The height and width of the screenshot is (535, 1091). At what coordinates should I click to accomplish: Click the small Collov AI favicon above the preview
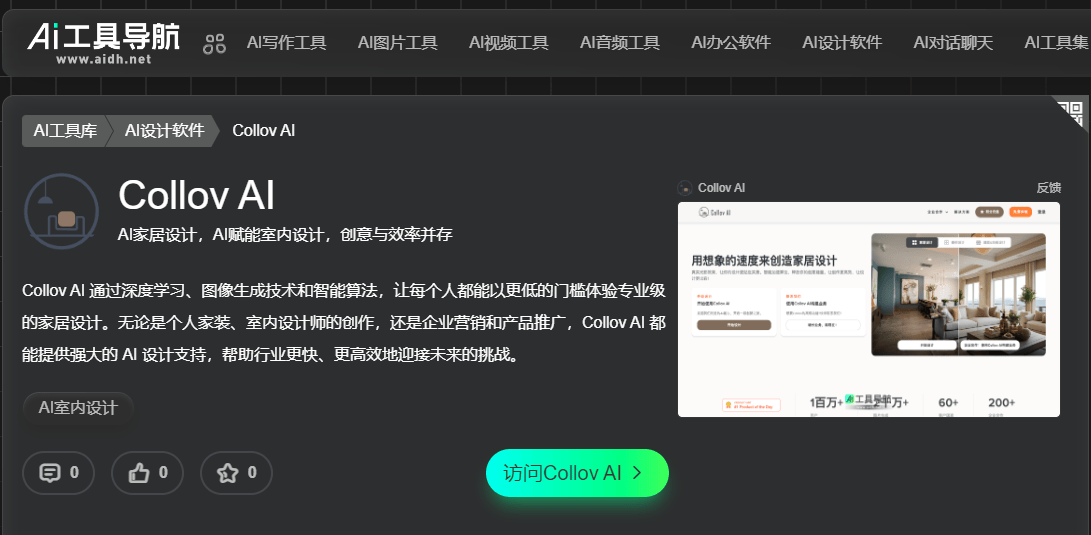click(685, 188)
